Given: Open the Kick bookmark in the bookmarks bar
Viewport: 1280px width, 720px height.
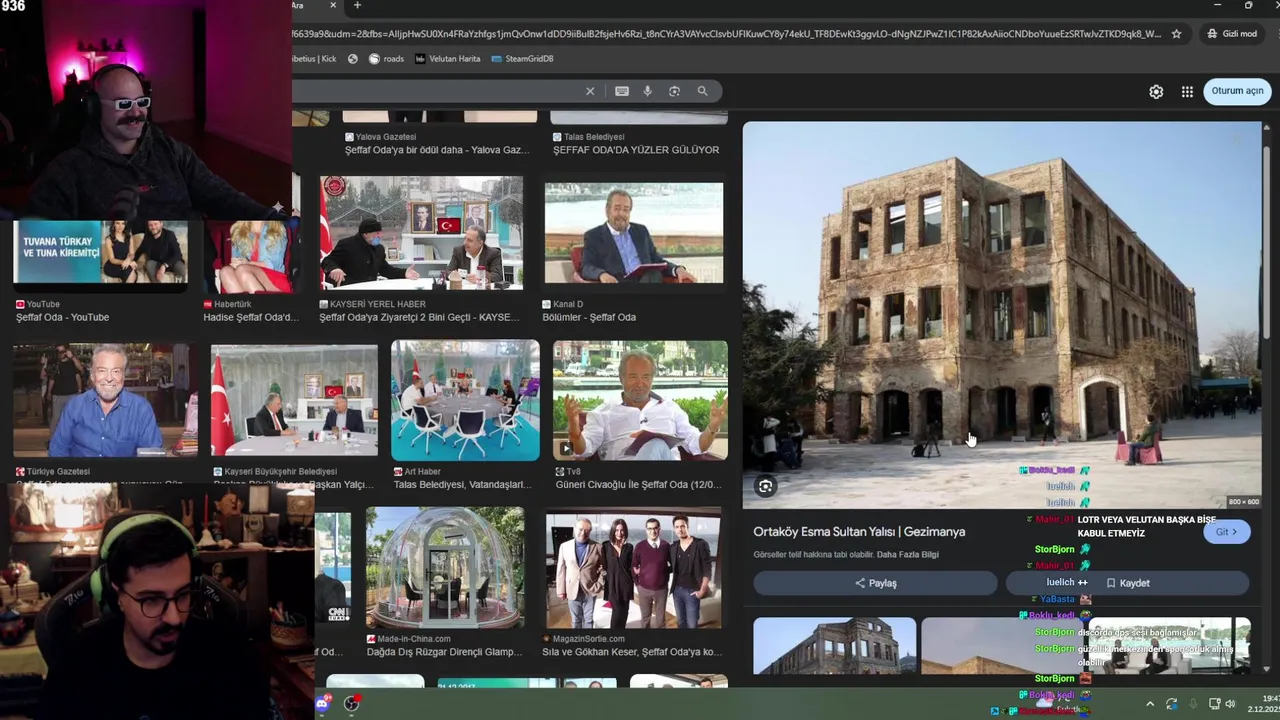Looking at the screenshot, I should point(315,58).
